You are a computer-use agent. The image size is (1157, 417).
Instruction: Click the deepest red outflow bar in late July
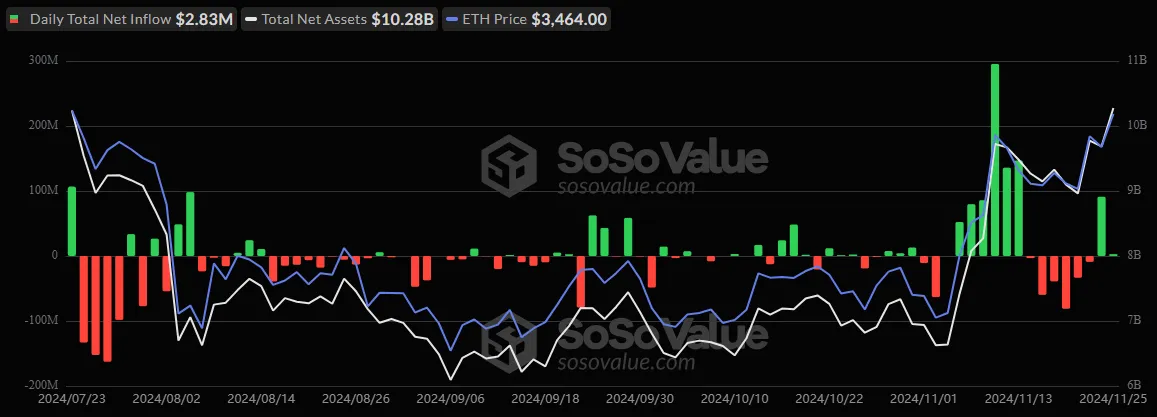click(x=107, y=309)
